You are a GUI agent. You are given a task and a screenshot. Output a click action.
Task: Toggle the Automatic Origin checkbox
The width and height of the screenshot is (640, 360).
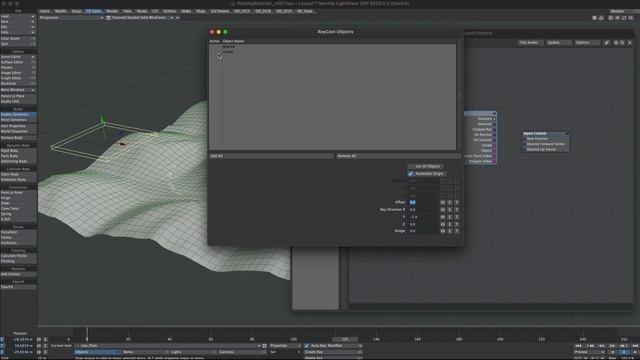[411, 174]
